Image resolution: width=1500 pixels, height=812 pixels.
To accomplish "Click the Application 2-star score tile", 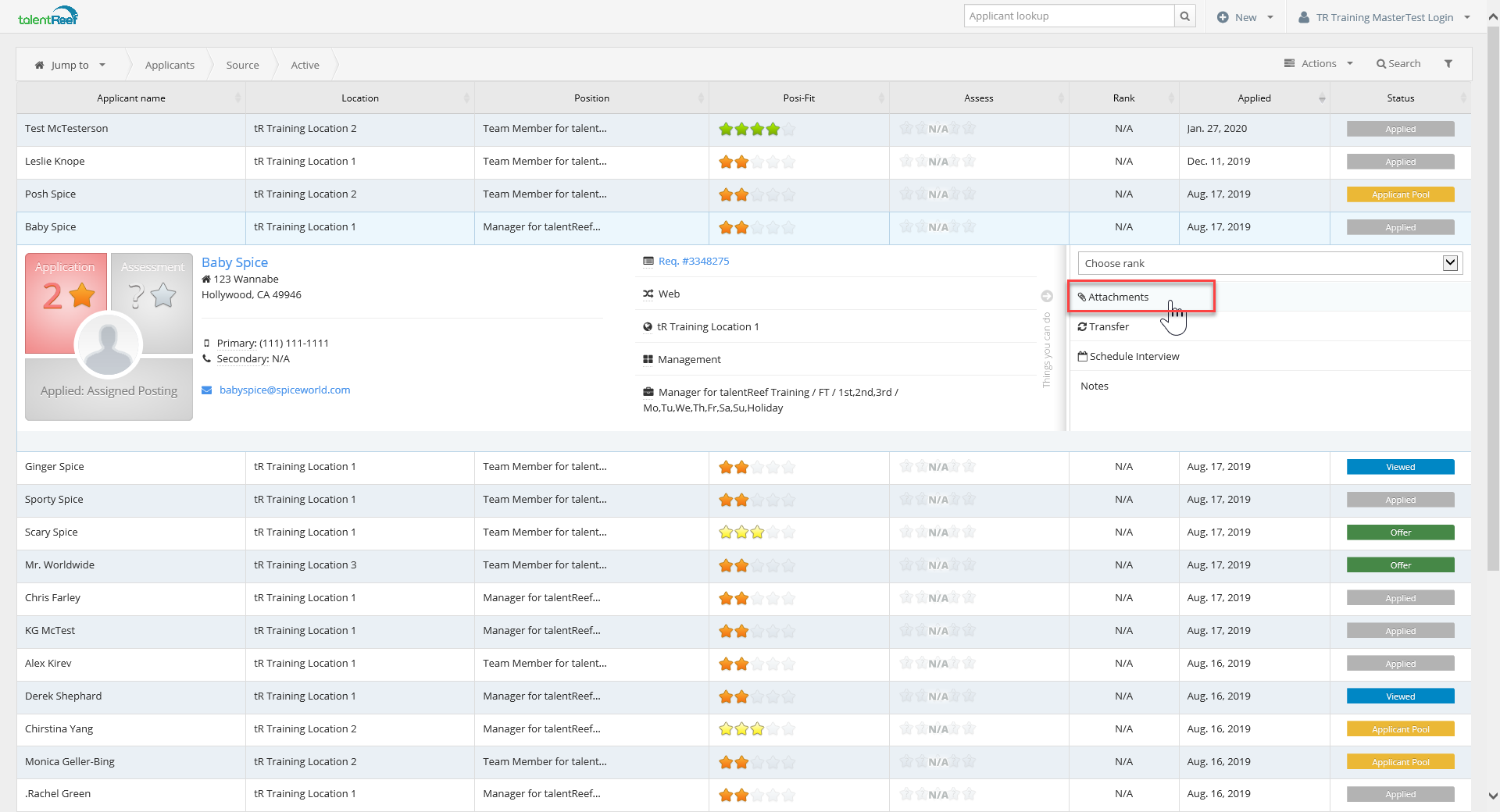I will 66,297.
